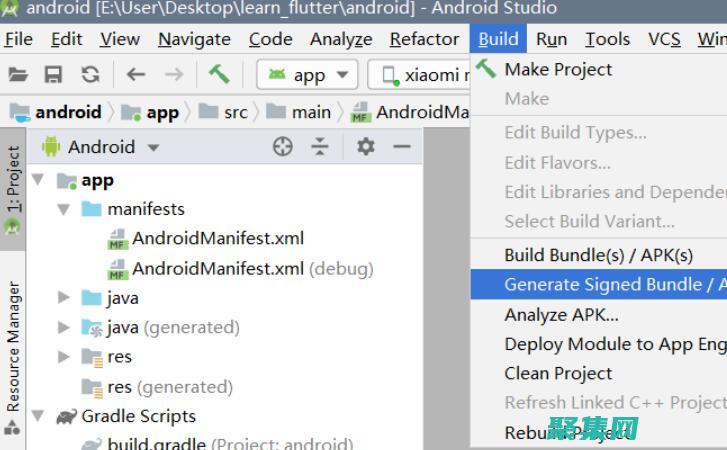Click the green hammer Make Project icon
Screen dimensions: 727x450
[218, 75]
